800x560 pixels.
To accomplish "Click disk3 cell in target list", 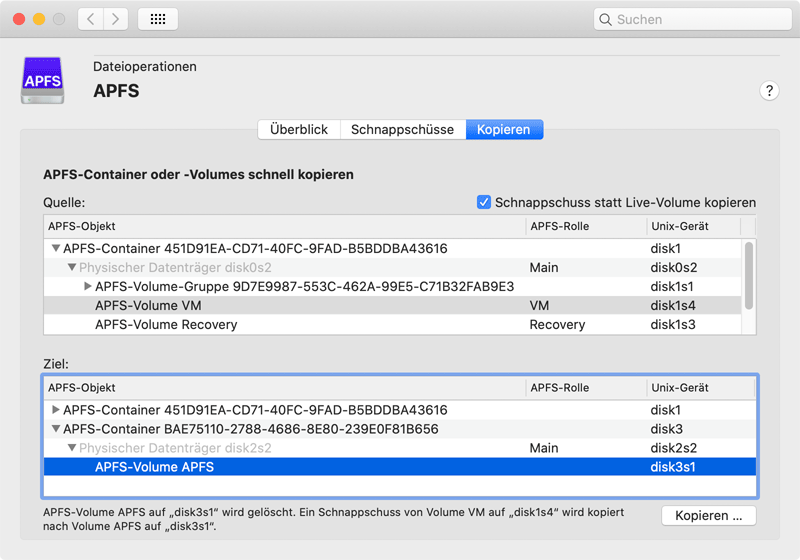I will [x=666, y=429].
